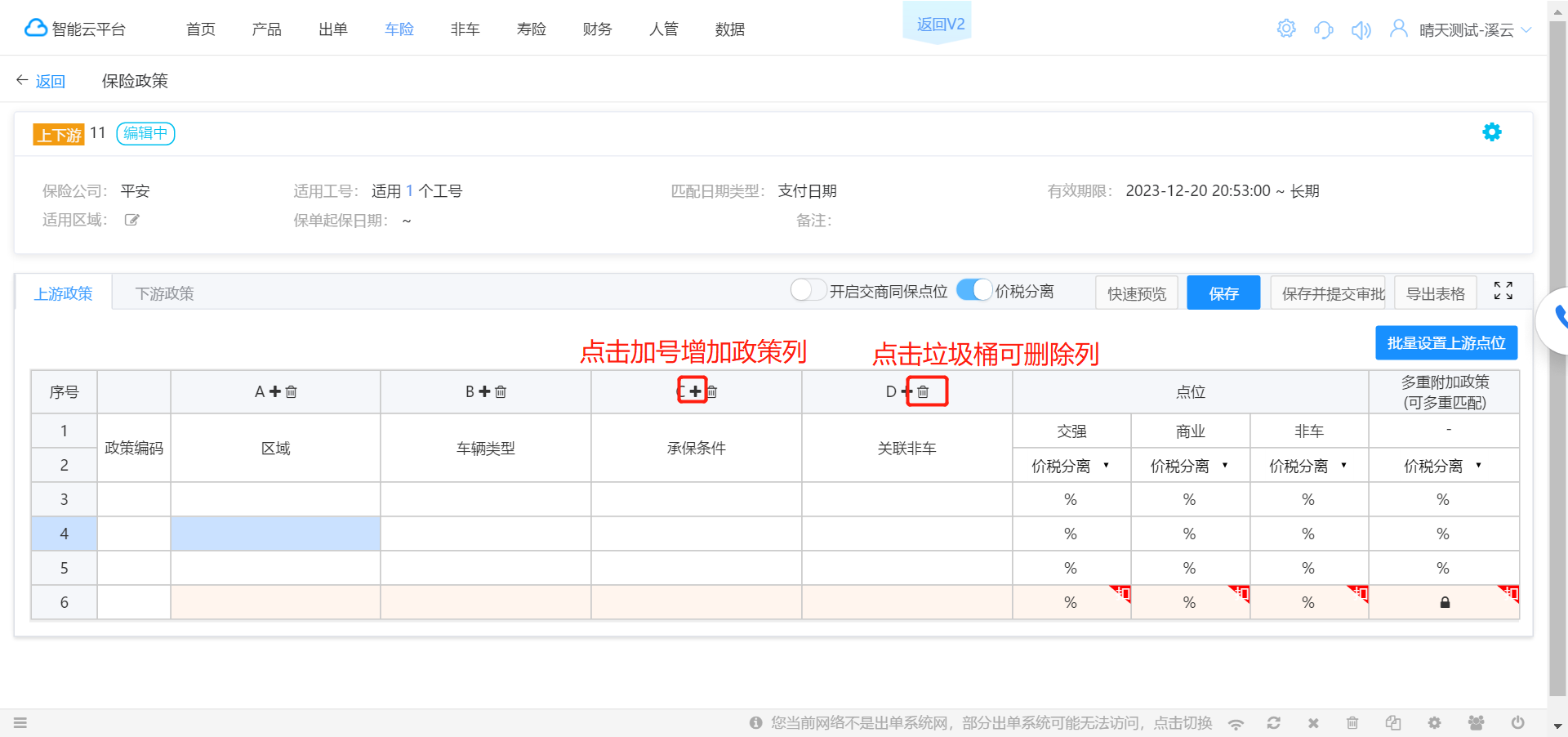This screenshot has width=1568, height=737.
Task: Click the plus icon in column A header
Action: point(275,392)
